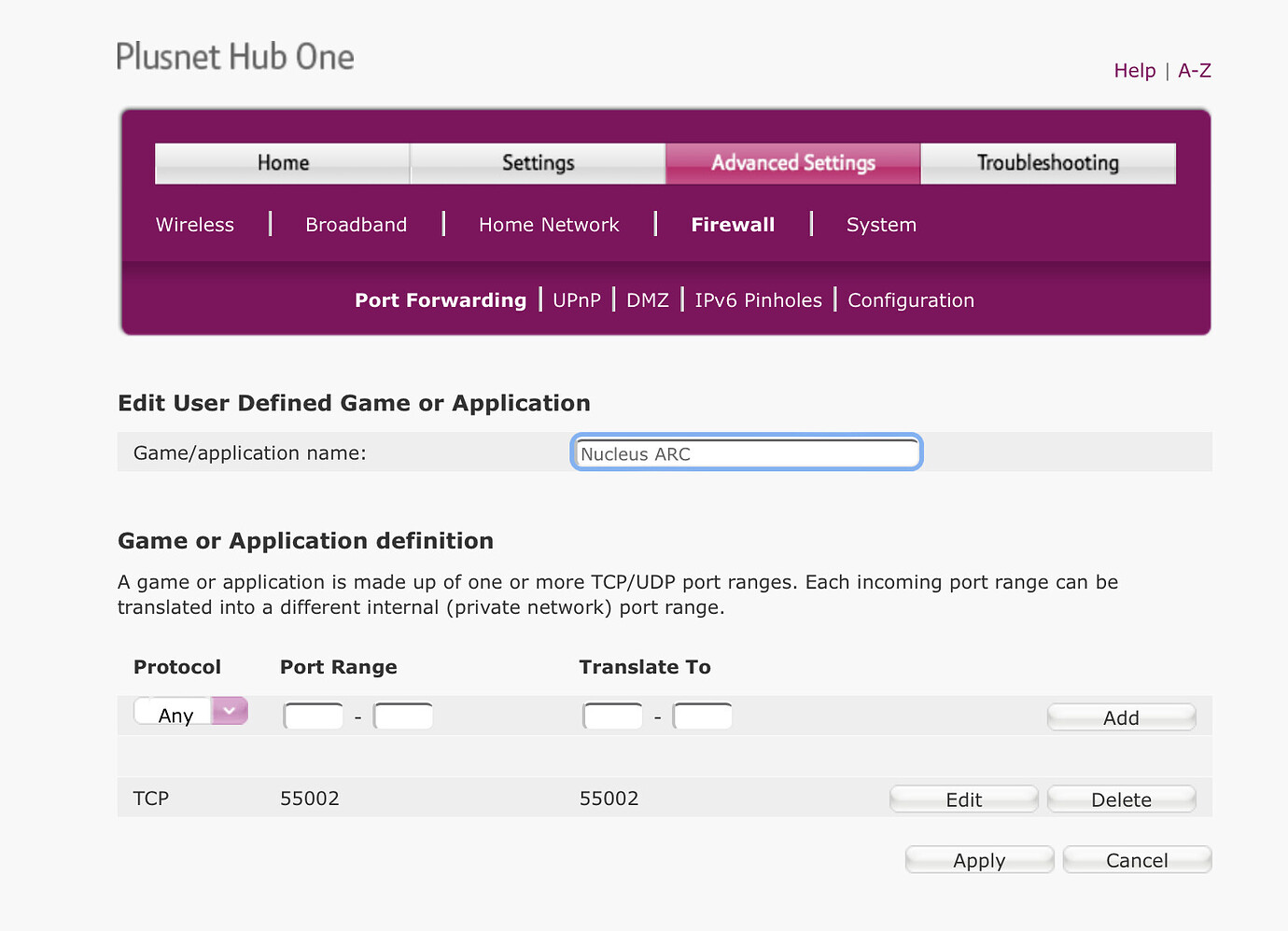Go to the UPnP page
1288x931 pixels.
[x=577, y=299]
